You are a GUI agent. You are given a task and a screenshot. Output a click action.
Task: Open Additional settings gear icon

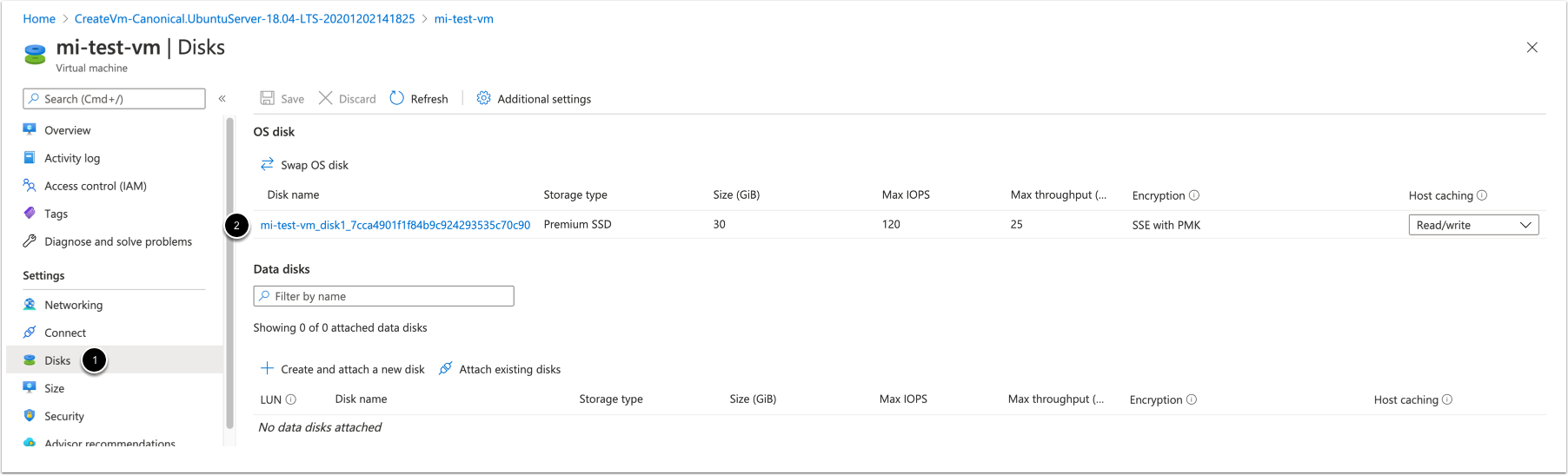point(484,98)
